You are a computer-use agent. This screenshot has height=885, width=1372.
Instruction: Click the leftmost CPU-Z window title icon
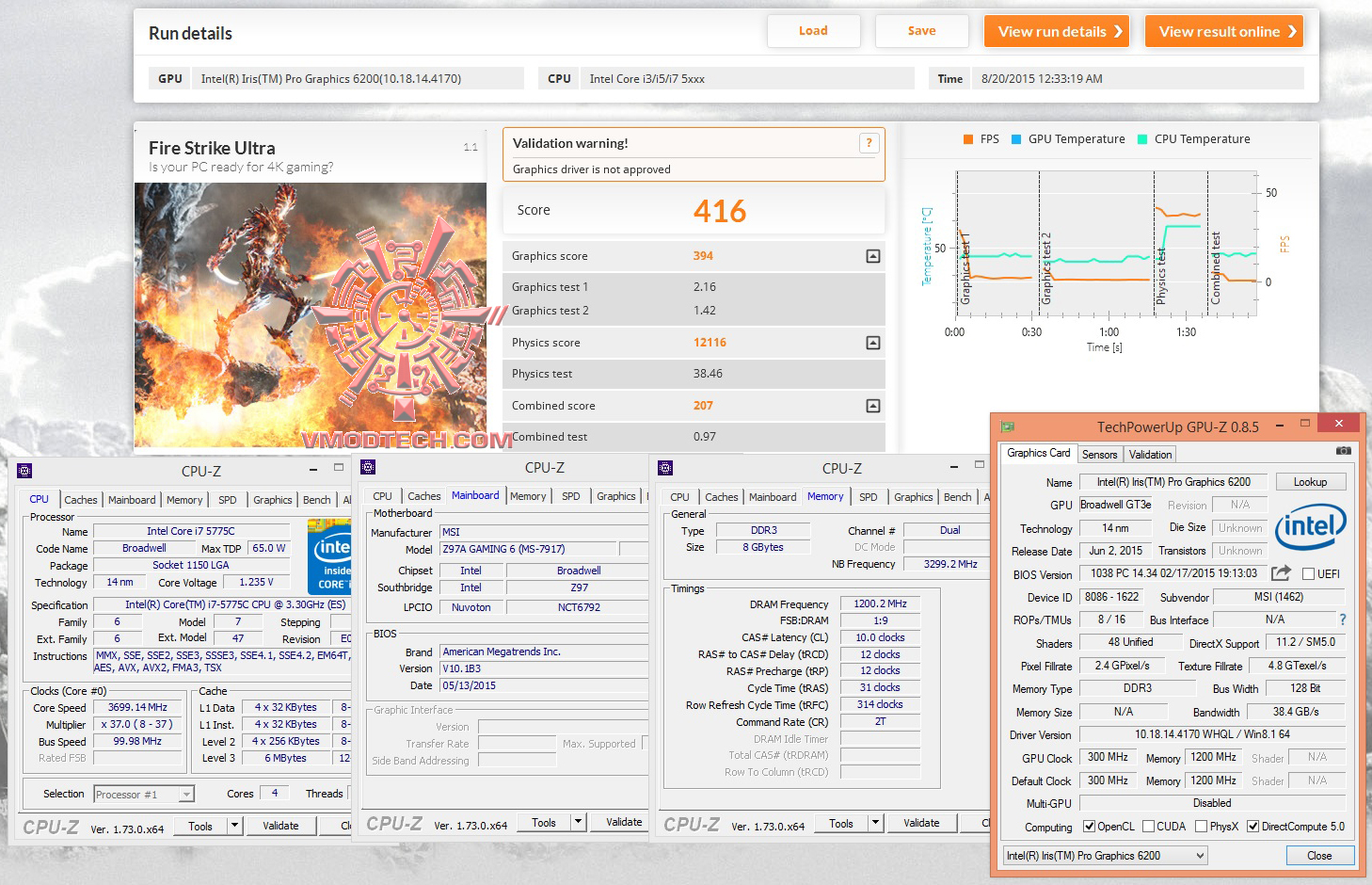click(x=25, y=471)
